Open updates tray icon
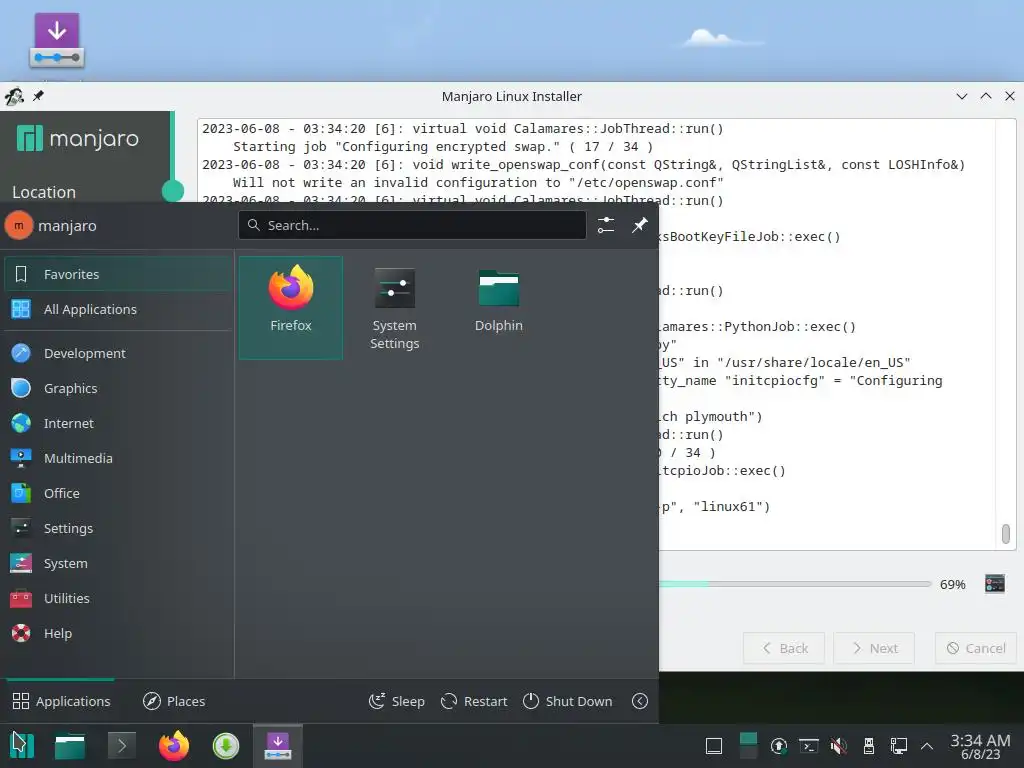The width and height of the screenshot is (1024, 768). coord(778,746)
